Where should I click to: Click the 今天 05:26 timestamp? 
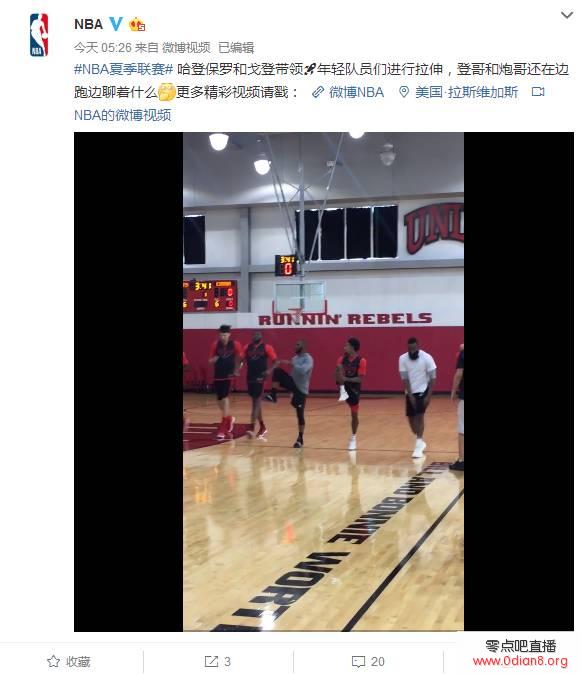coord(102,47)
